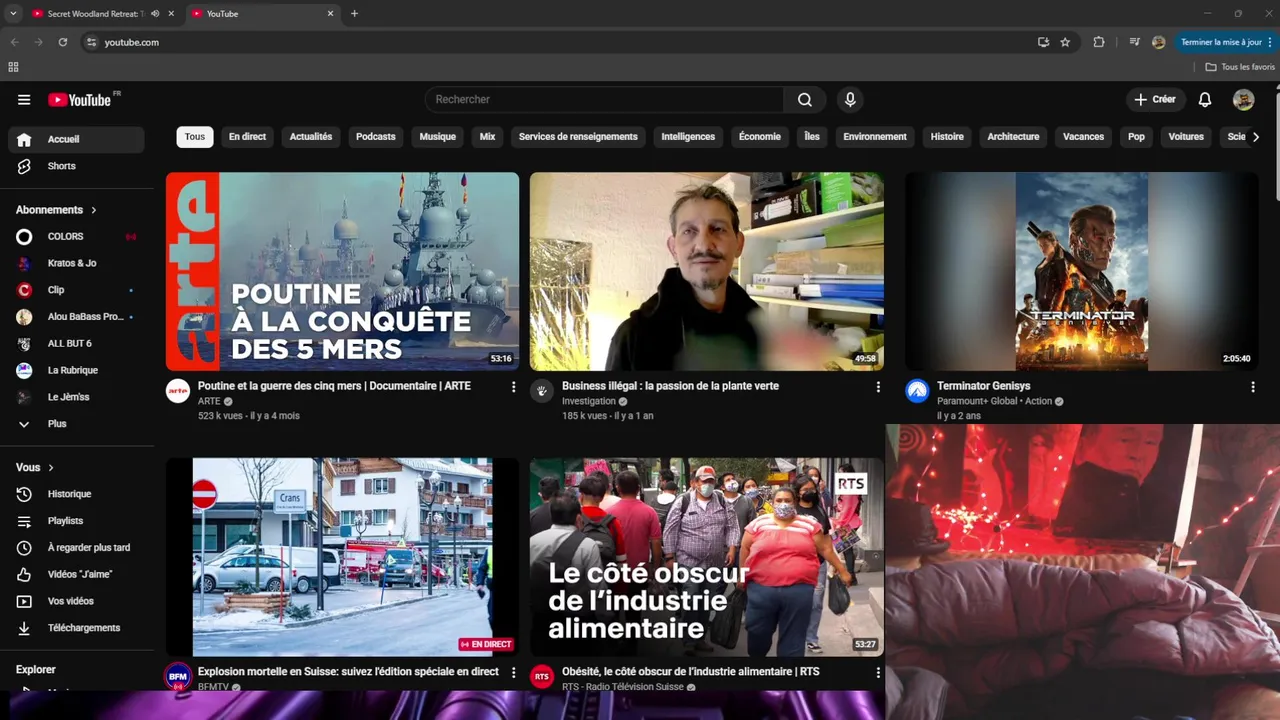This screenshot has width=1280, height=720.
Task: Click the search magnifier button
Action: tap(805, 99)
